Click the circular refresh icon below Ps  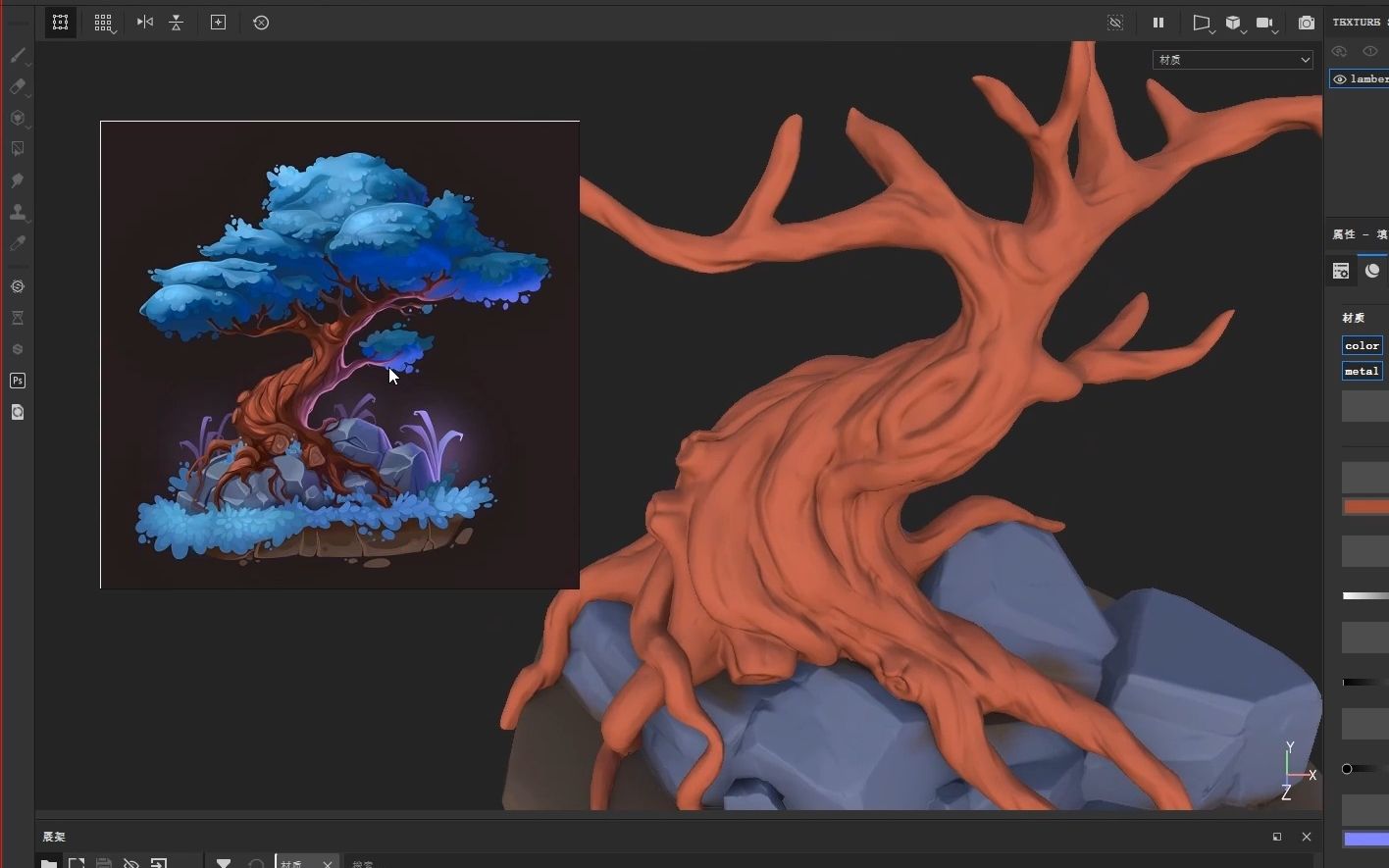pos(18,412)
